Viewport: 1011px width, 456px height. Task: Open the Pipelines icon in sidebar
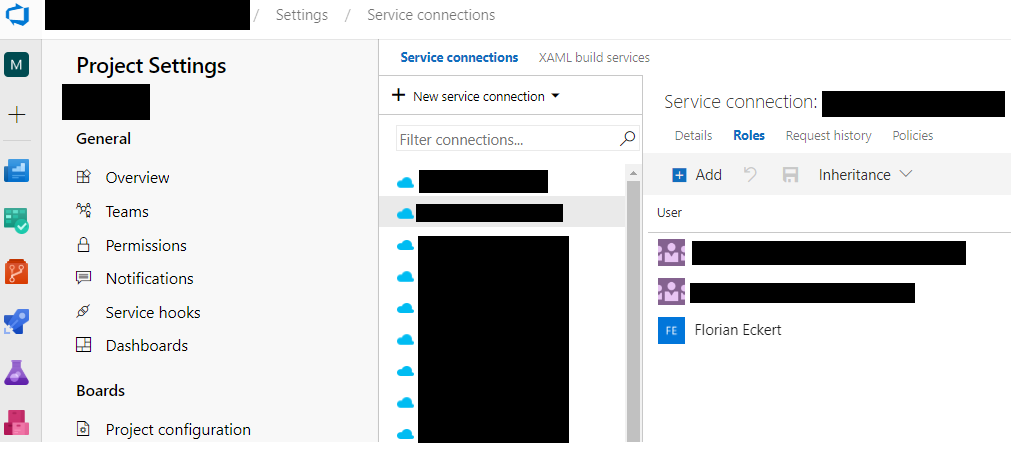[17, 322]
